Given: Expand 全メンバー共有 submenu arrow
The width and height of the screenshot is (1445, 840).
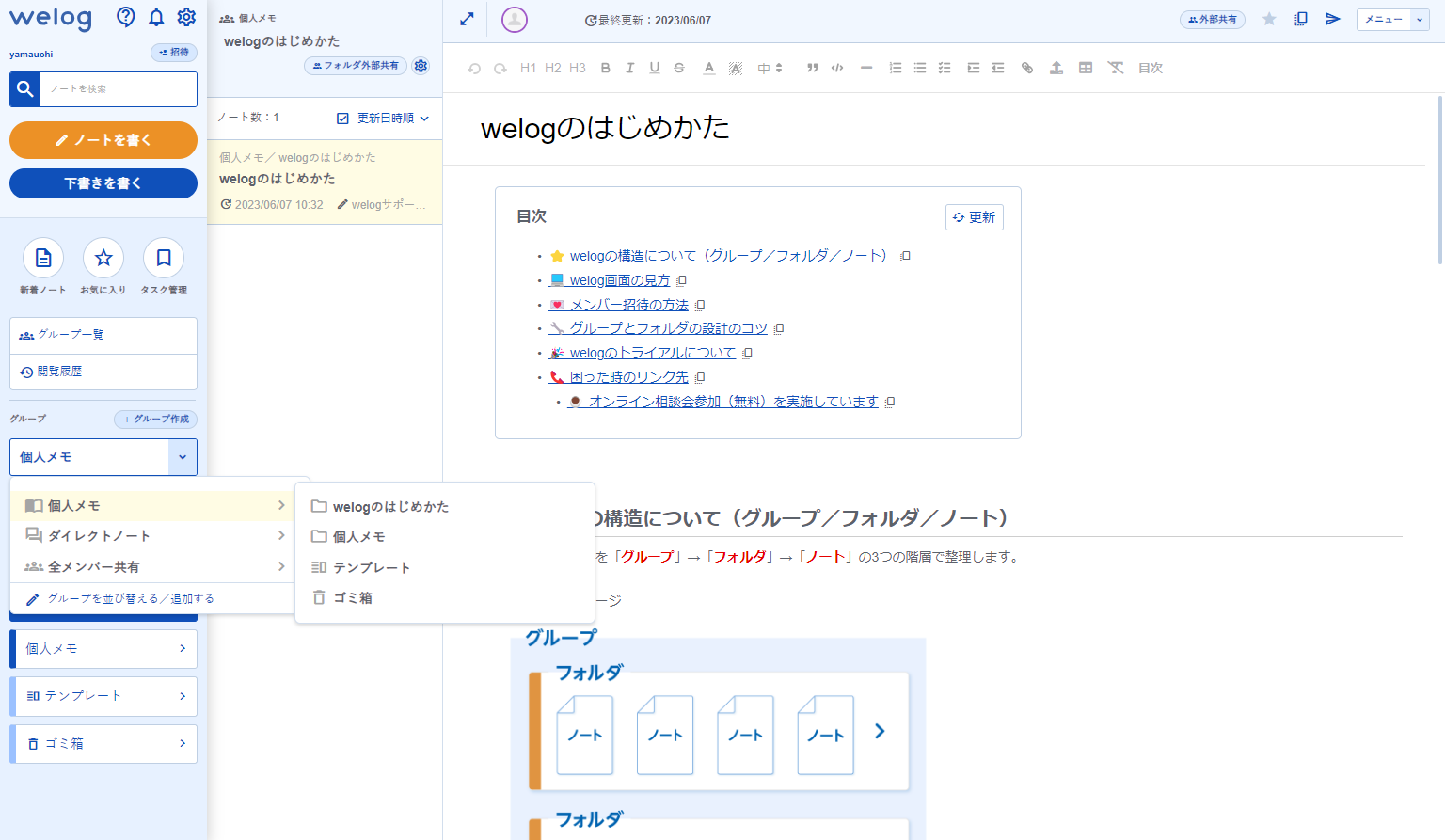Looking at the screenshot, I should coord(281,566).
